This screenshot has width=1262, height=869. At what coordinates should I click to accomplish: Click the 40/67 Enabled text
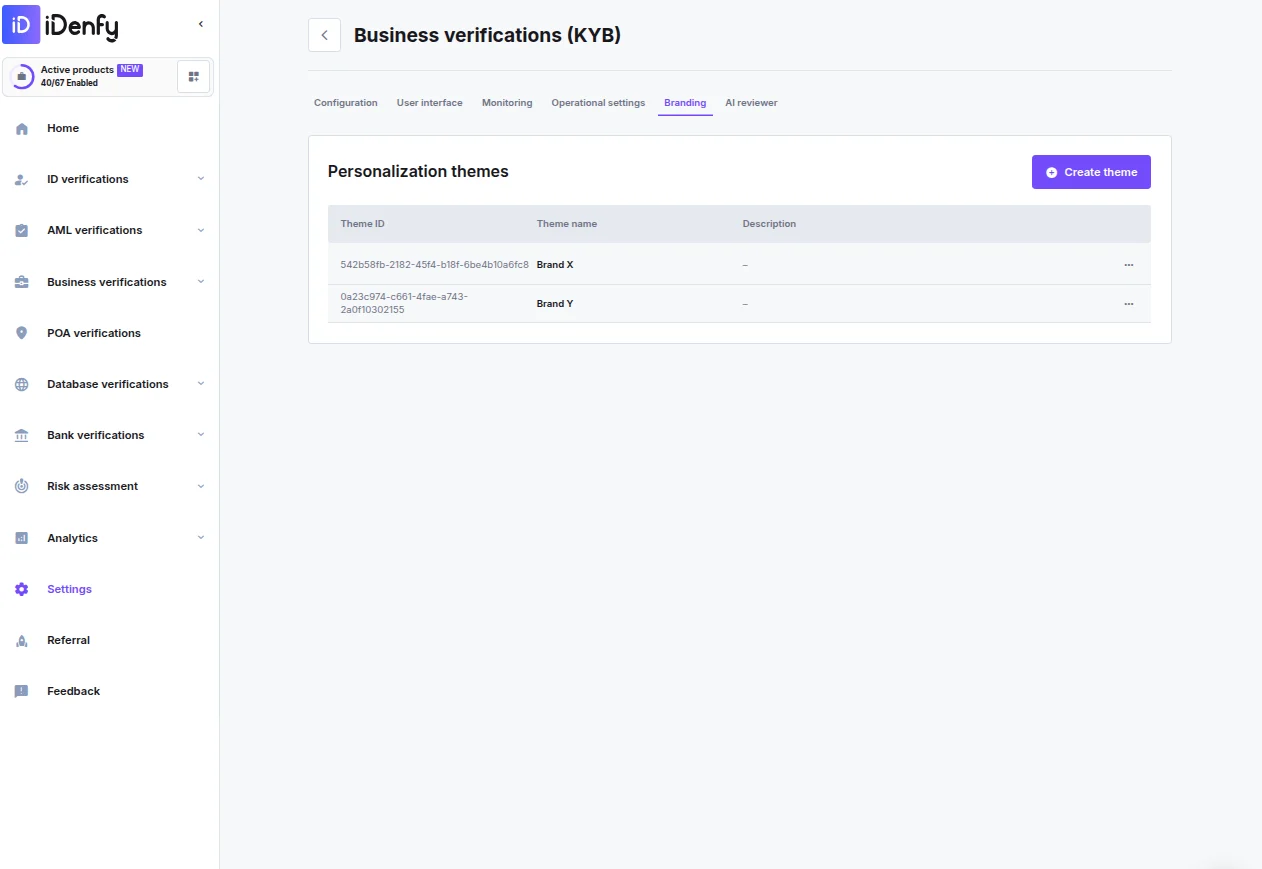point(69,83)
